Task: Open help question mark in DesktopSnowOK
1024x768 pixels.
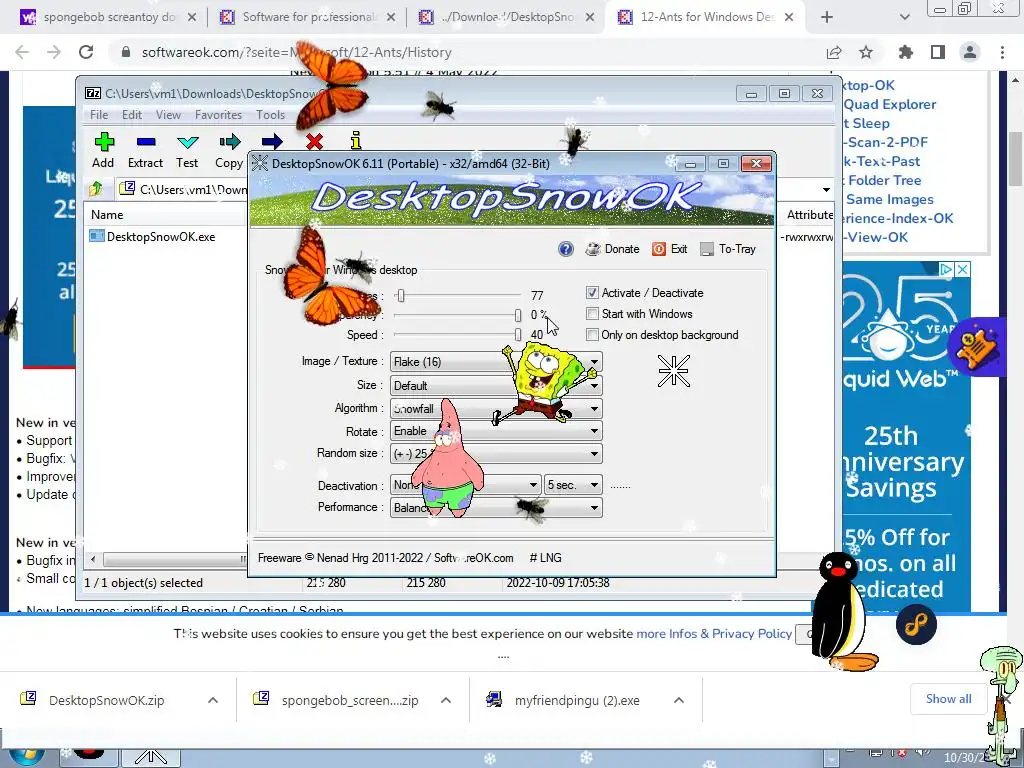Action: [566, 249]
